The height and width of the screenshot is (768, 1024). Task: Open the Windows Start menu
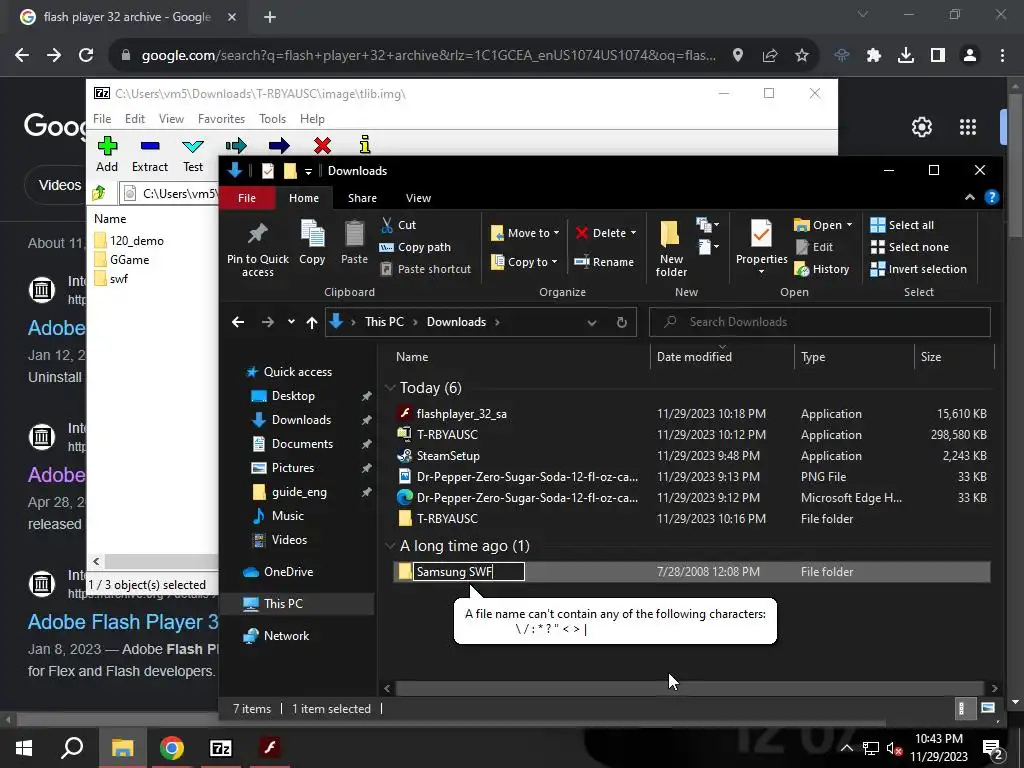(x=24, y=747)
